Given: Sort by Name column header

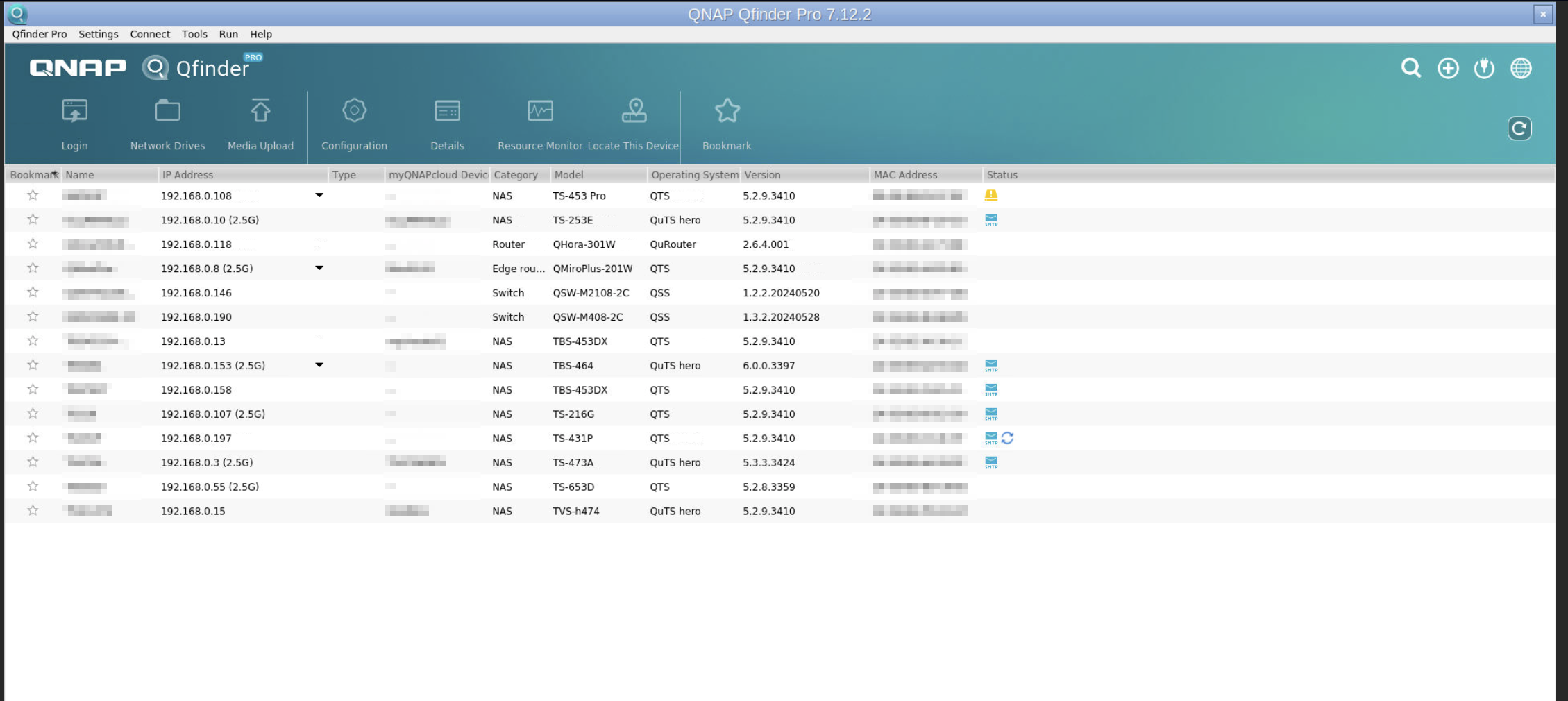Looking at the screenshot, I should pyautogui.click(x=110, y=175).
